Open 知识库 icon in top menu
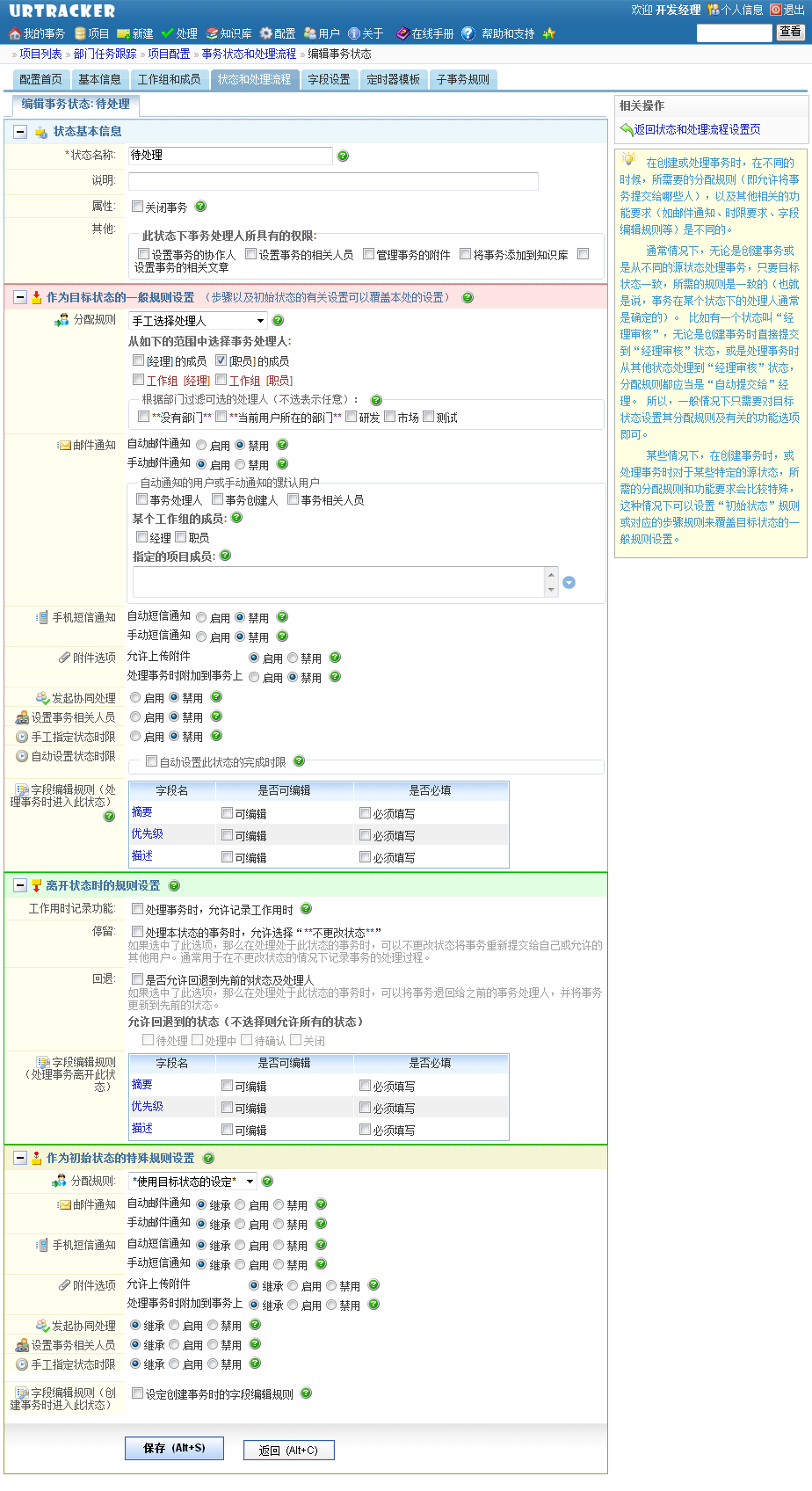Viewport: 812px width, 1491px height. [212, 33]
